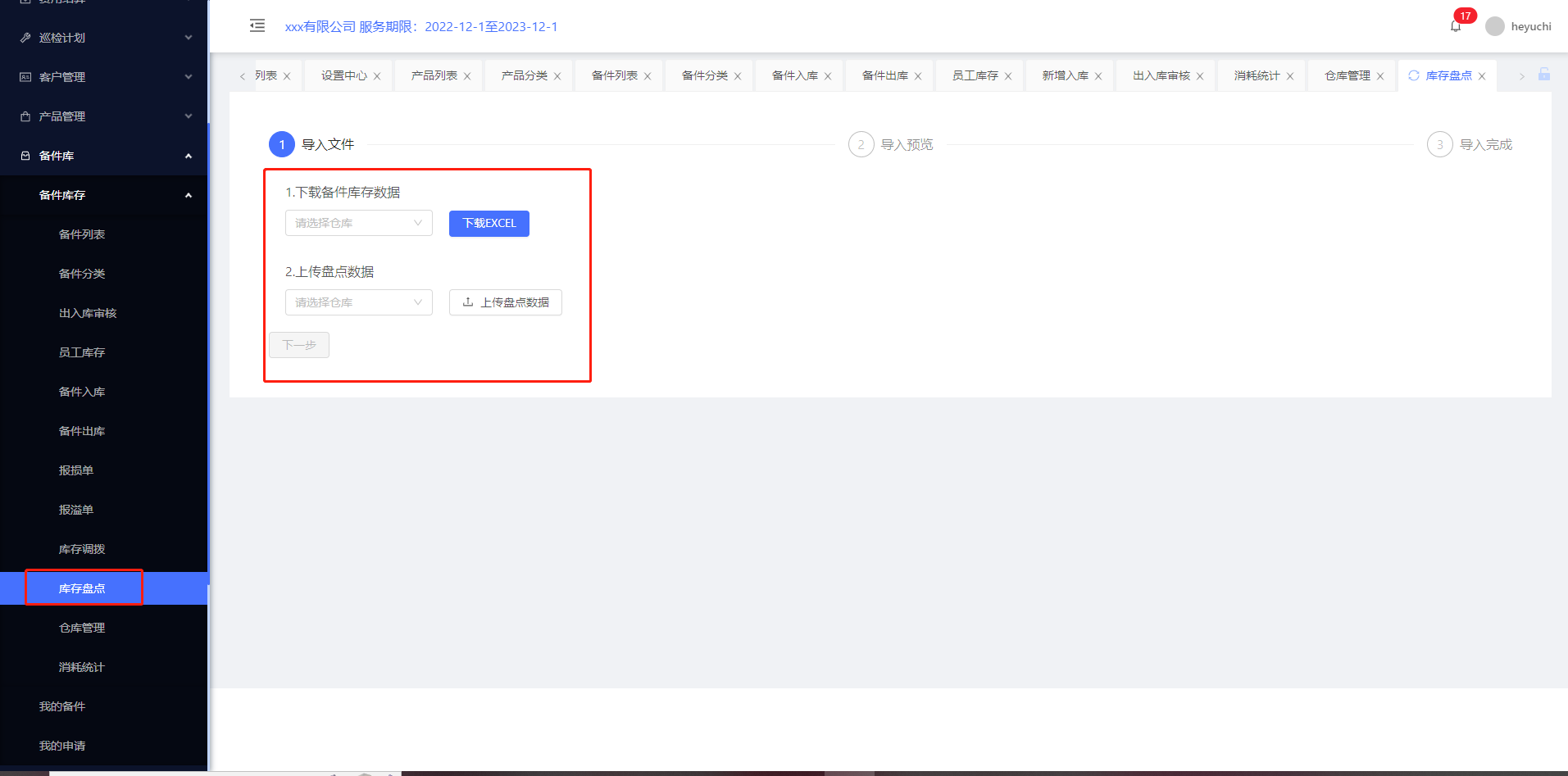This screenshot has height=776, width=1568.
Task: Click the 上传盘点数据 upload button
Action: pyautogui.click(x=505, y=302)
